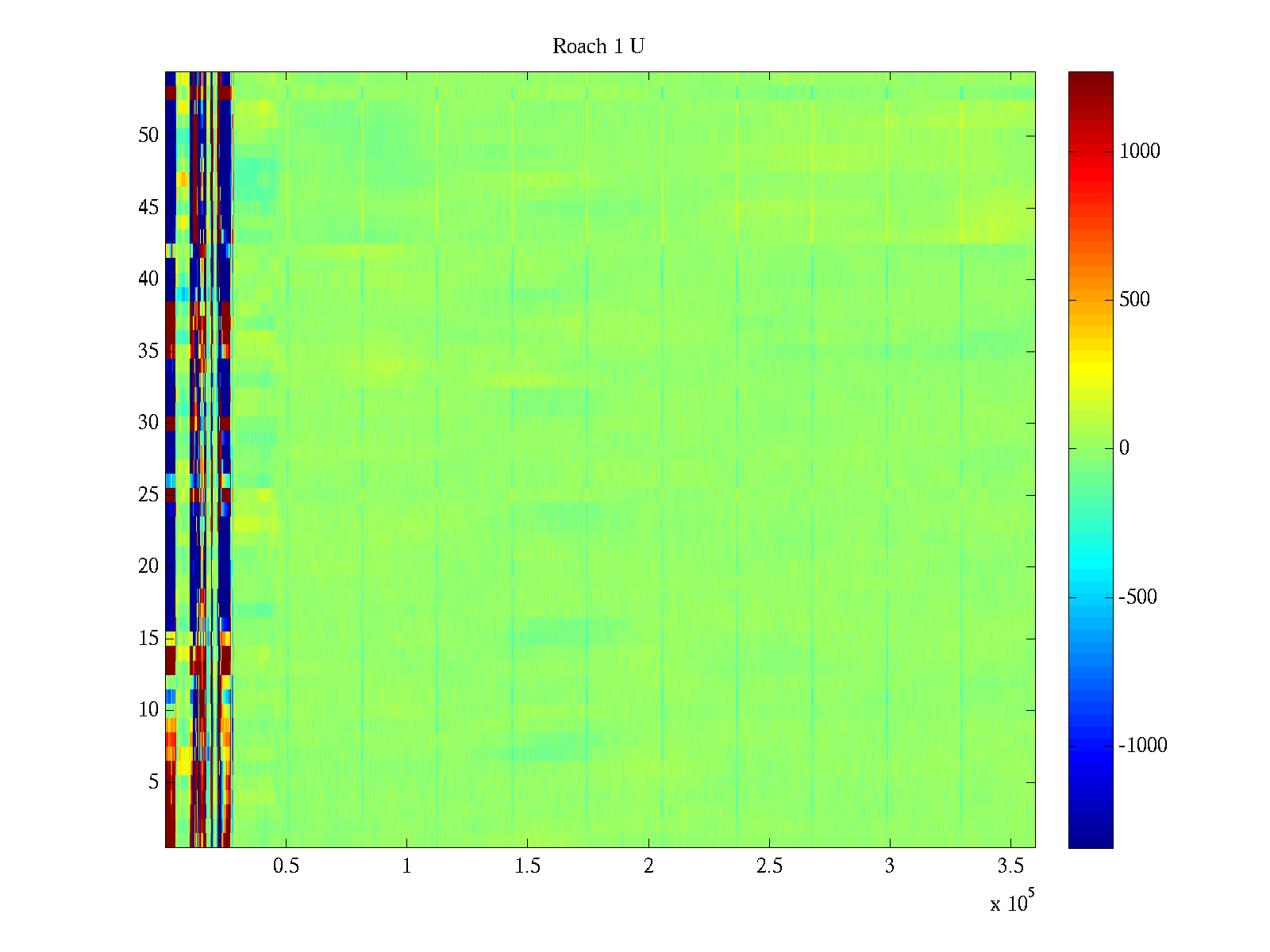Click y-axis tick label 50

pos(148,136)
